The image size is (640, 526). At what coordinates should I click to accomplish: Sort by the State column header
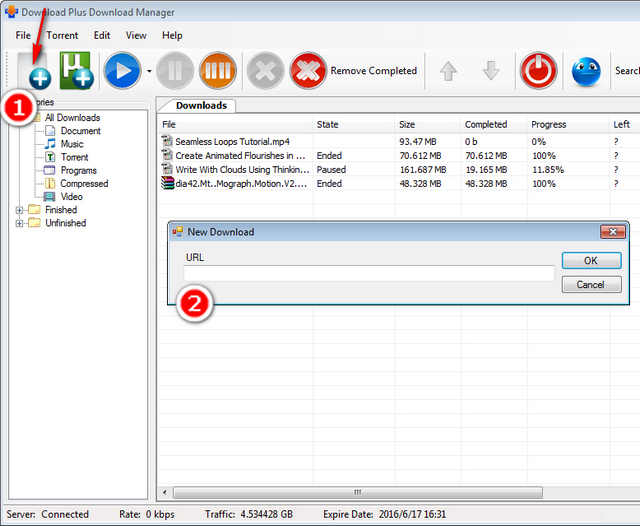pyautogui.click(x=353, y=124)
